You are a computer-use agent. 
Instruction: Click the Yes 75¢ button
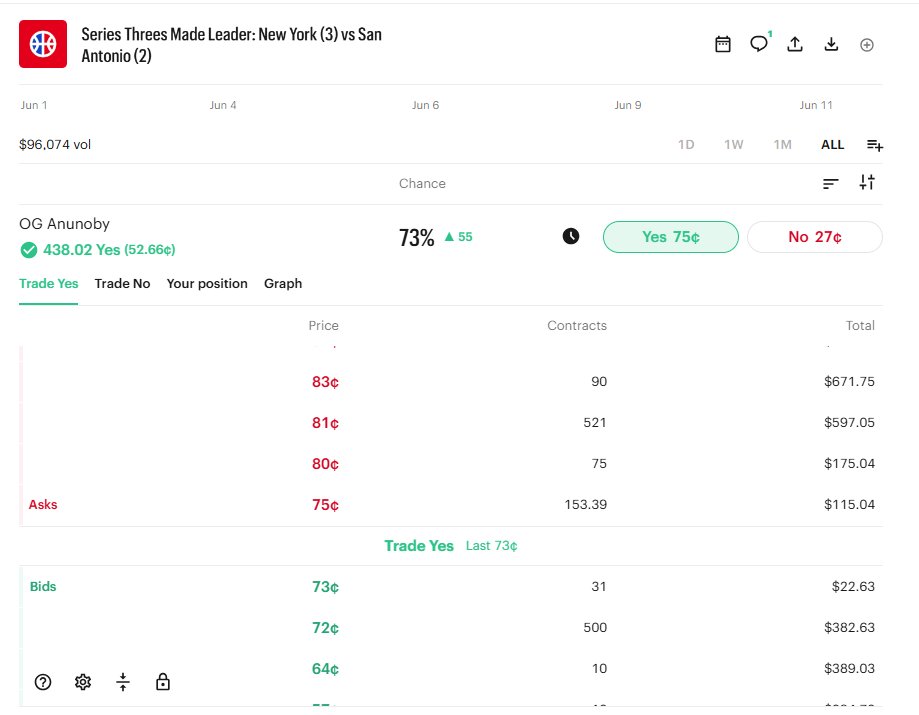tap(670, 237)
